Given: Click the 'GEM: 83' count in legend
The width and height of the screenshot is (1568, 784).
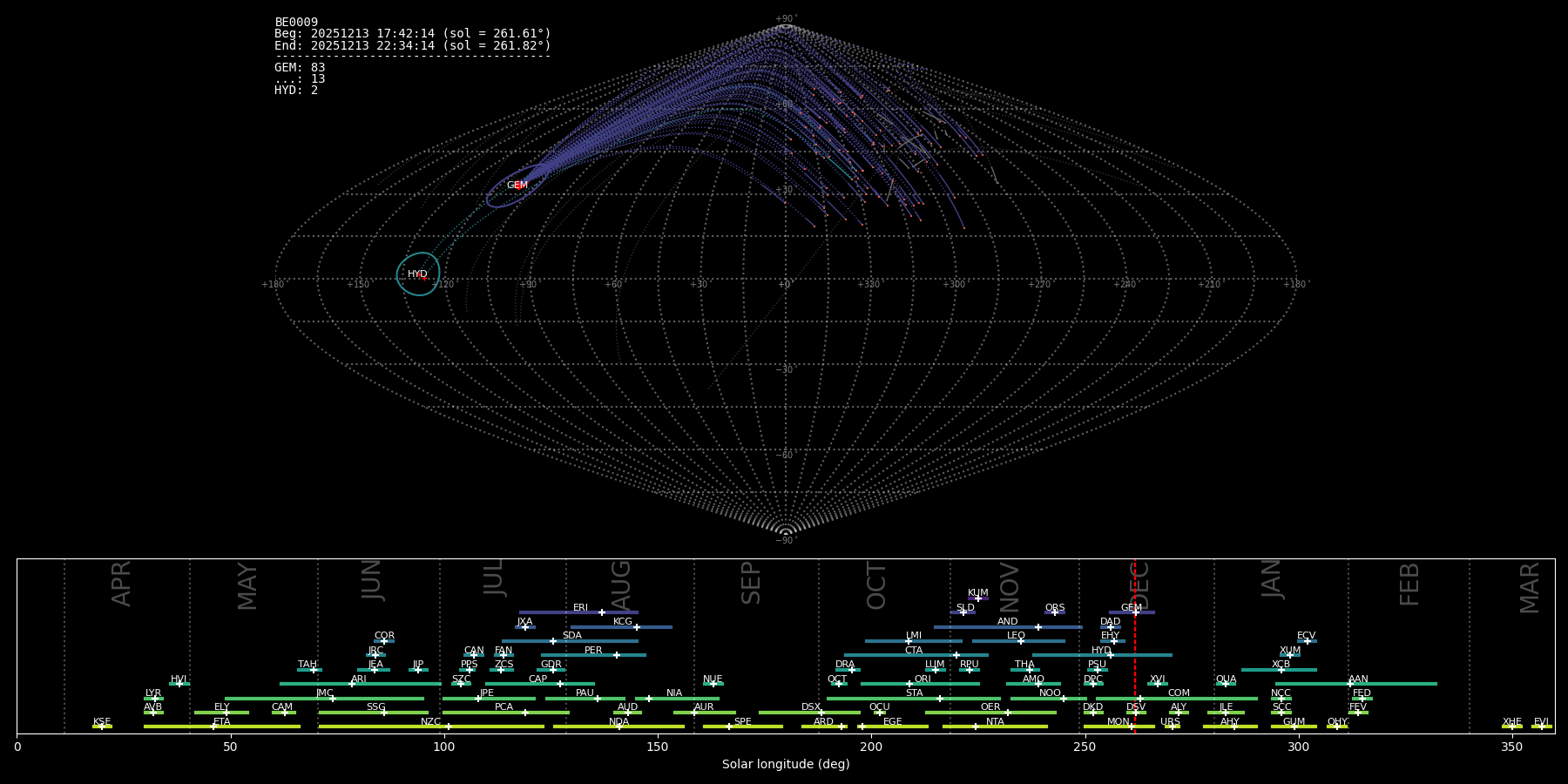Looking at the screenshot, I should (300, 67).
